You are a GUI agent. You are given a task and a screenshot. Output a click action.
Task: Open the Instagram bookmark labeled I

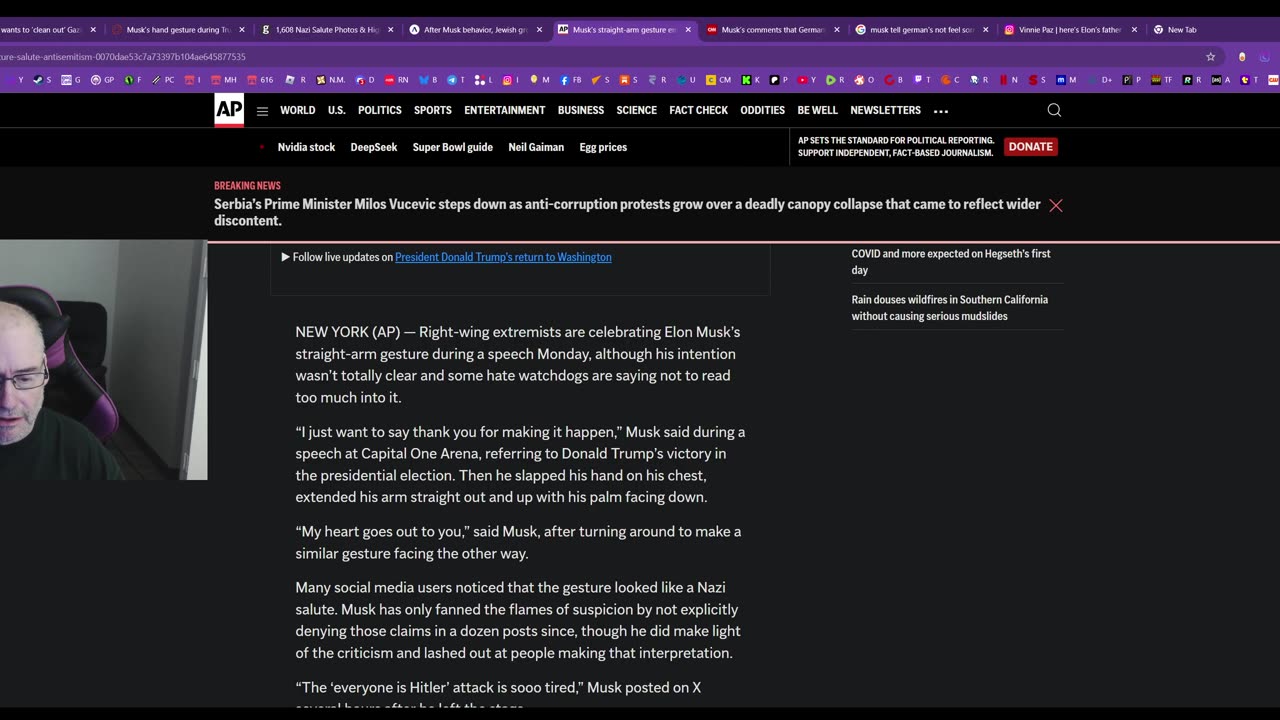511,80
